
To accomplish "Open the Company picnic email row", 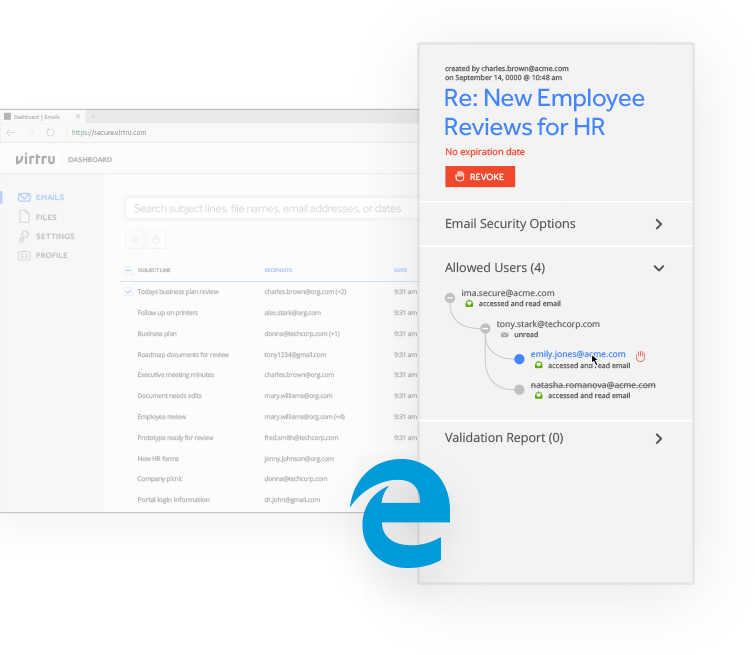I will tap(160, 479).
